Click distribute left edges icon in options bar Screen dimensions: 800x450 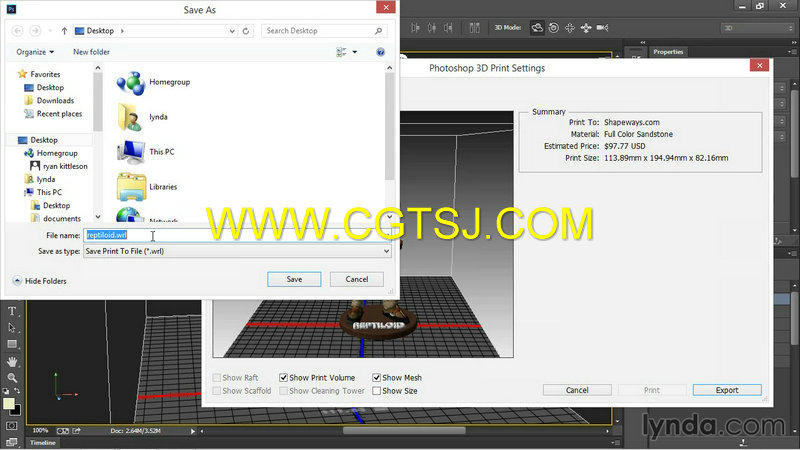415,28
